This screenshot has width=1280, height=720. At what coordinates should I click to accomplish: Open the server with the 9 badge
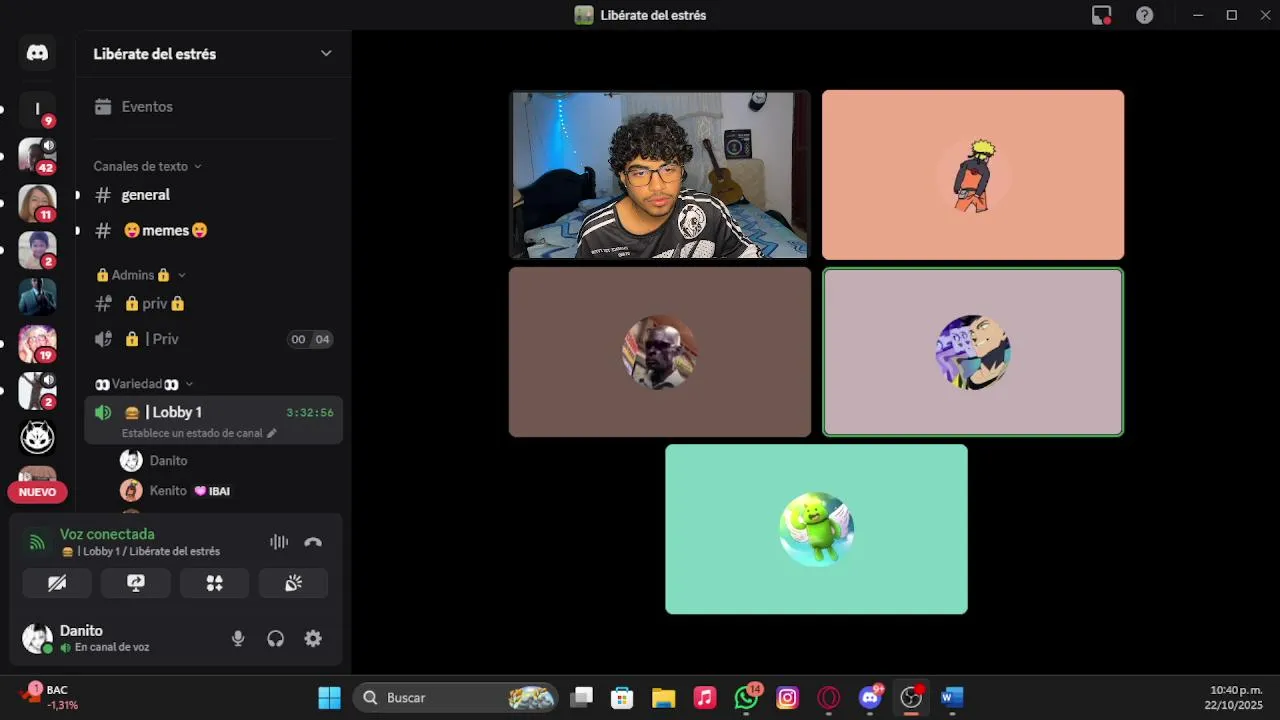[x=37, y=109]
